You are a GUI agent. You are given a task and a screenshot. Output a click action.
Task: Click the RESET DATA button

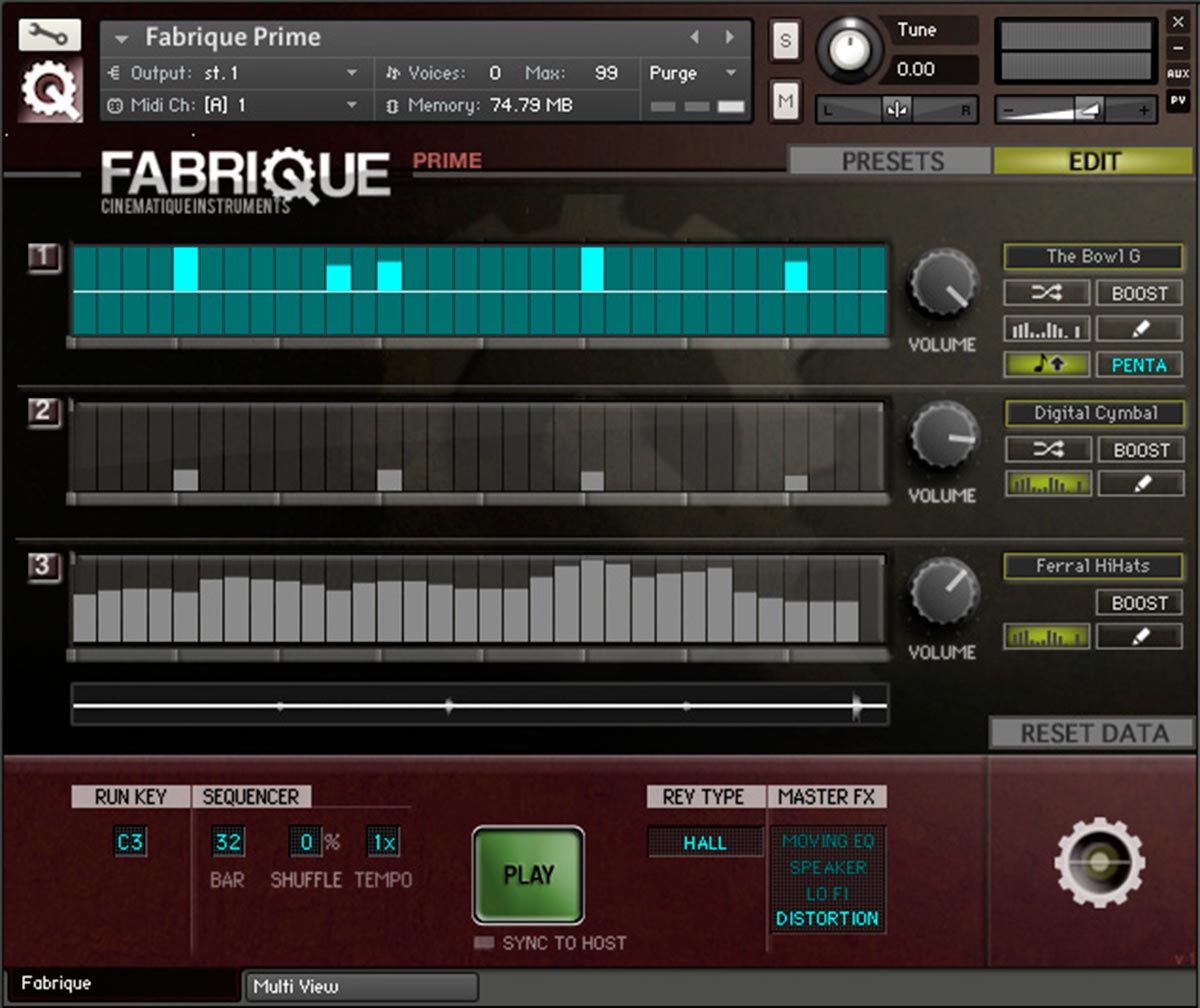point(1093,733)
